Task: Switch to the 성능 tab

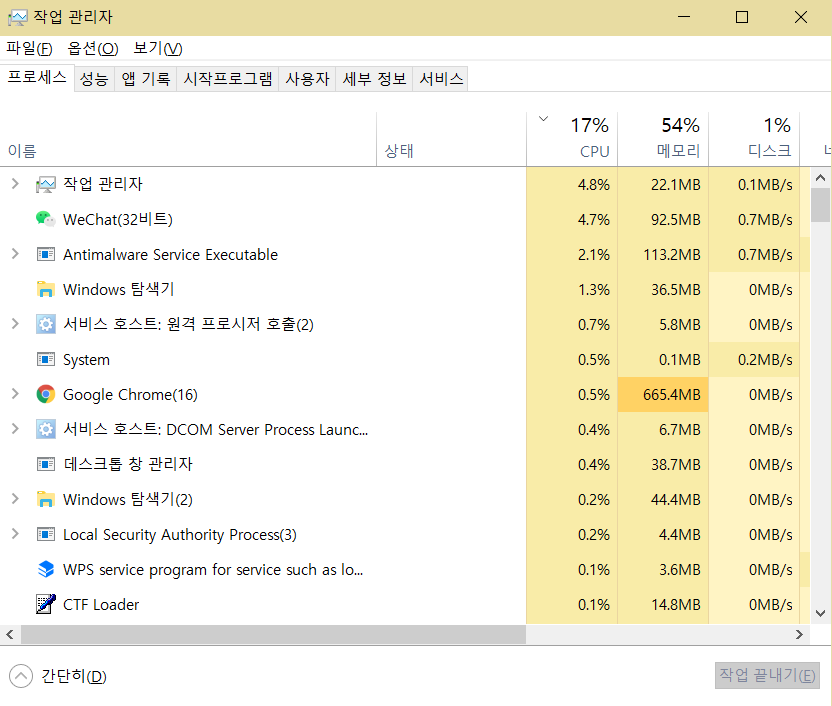Action: point(94,79)
